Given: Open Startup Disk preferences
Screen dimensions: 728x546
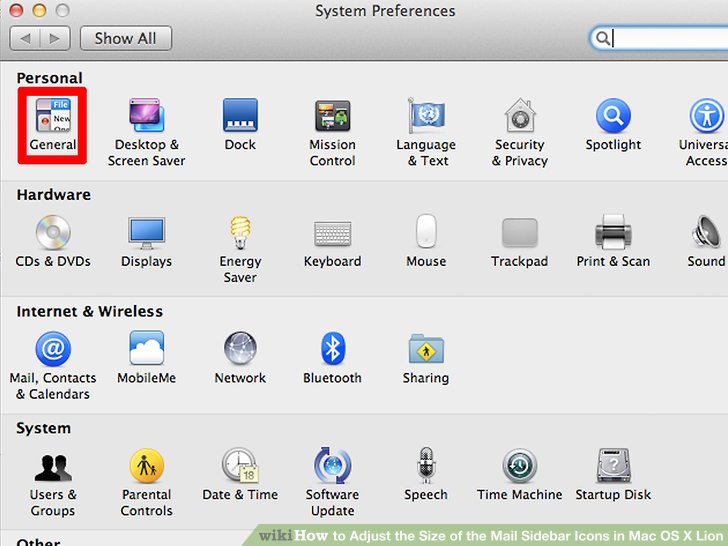Looking at the screenshot, I should point(613,474).
